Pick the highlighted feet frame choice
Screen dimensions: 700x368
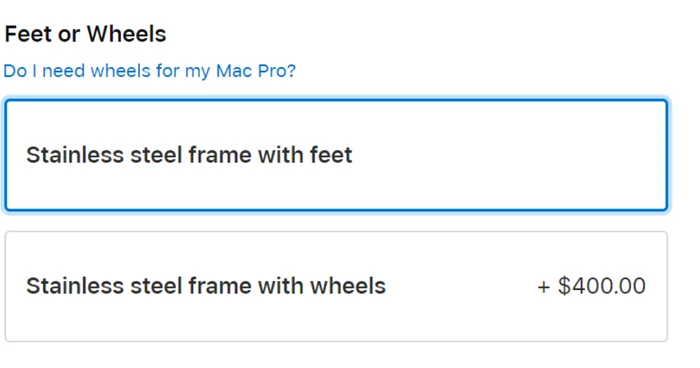coord(336,155)
